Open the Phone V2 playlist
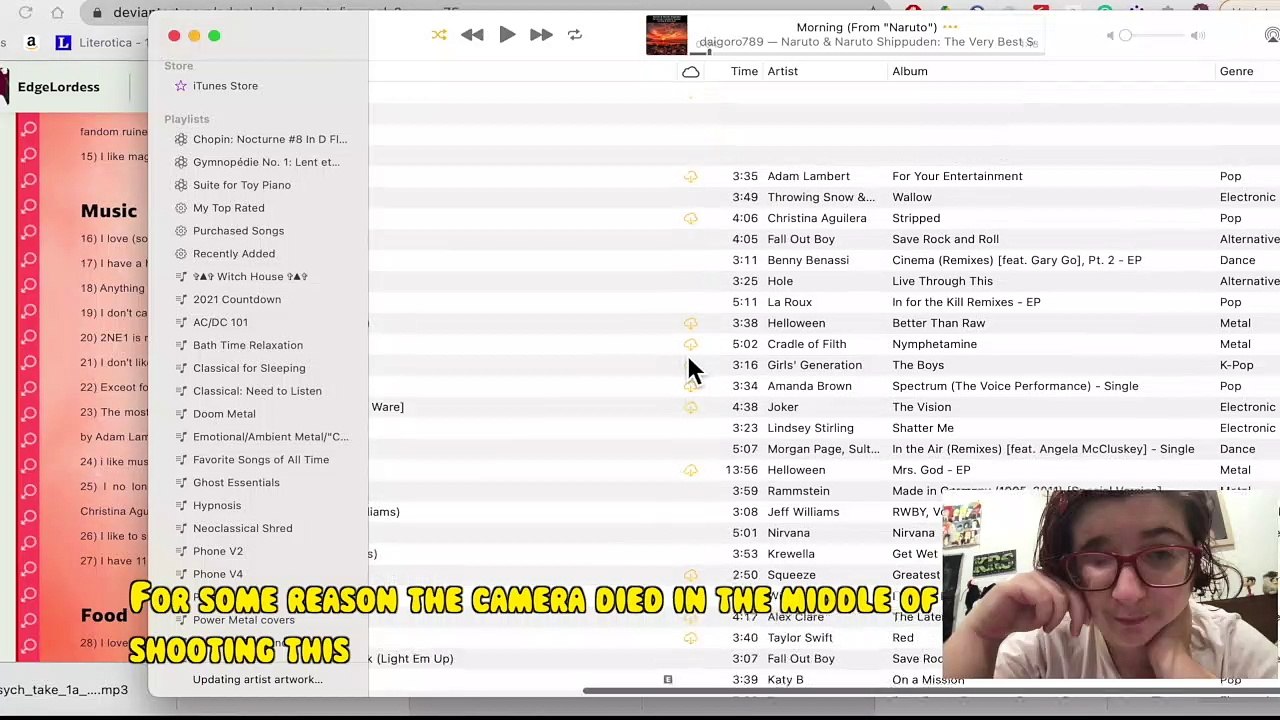Viewport: 1280px width, 720px height. [x=218, y=551]
